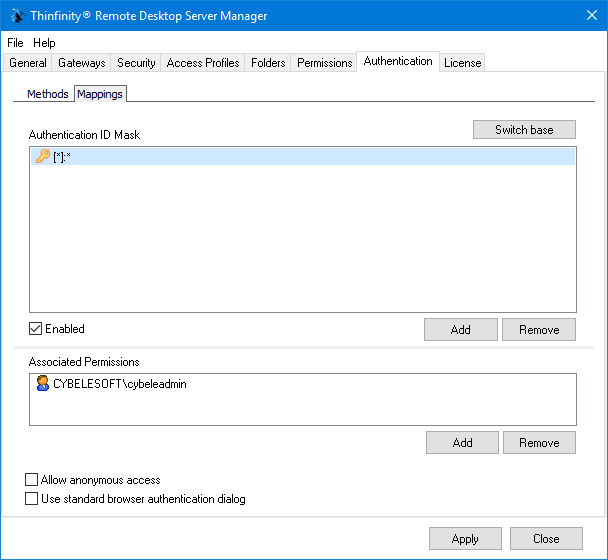This screenshot has height=560, width=608.
Task: Select the CYBELESOFT\cybeleadmin entry
Action: tap(303, 384)
